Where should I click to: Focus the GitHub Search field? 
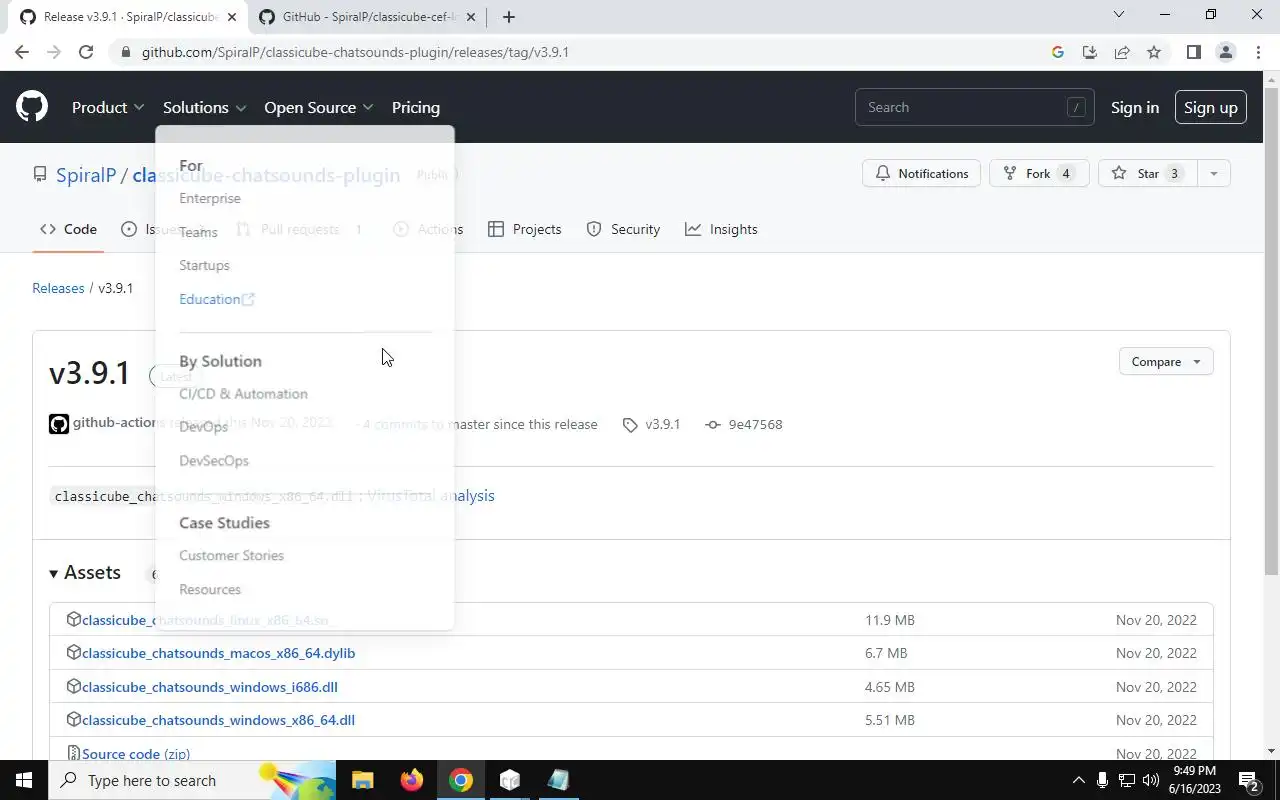click(974, 107)
